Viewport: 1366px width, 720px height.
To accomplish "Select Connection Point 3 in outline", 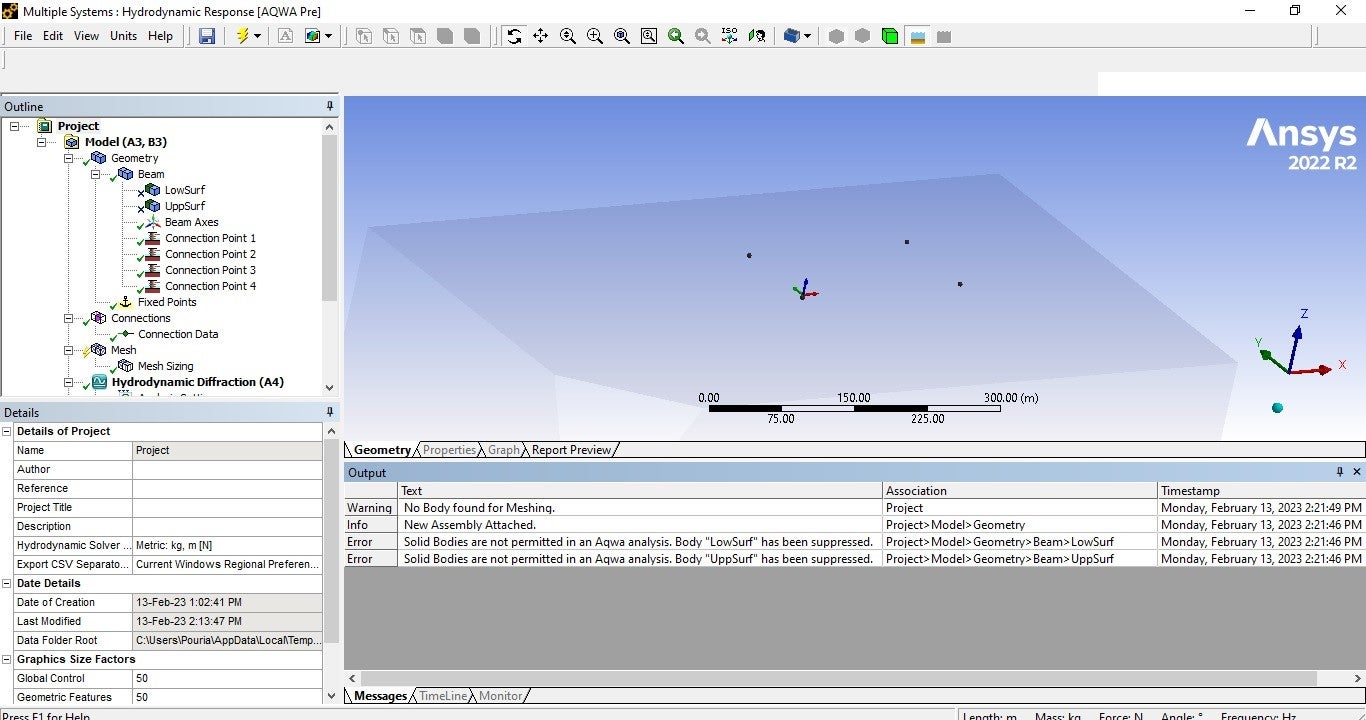I will 210,270.
